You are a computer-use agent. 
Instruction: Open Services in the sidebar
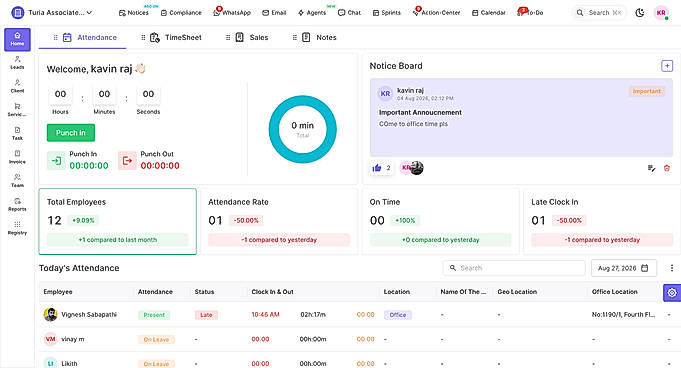tap(17, 110)
